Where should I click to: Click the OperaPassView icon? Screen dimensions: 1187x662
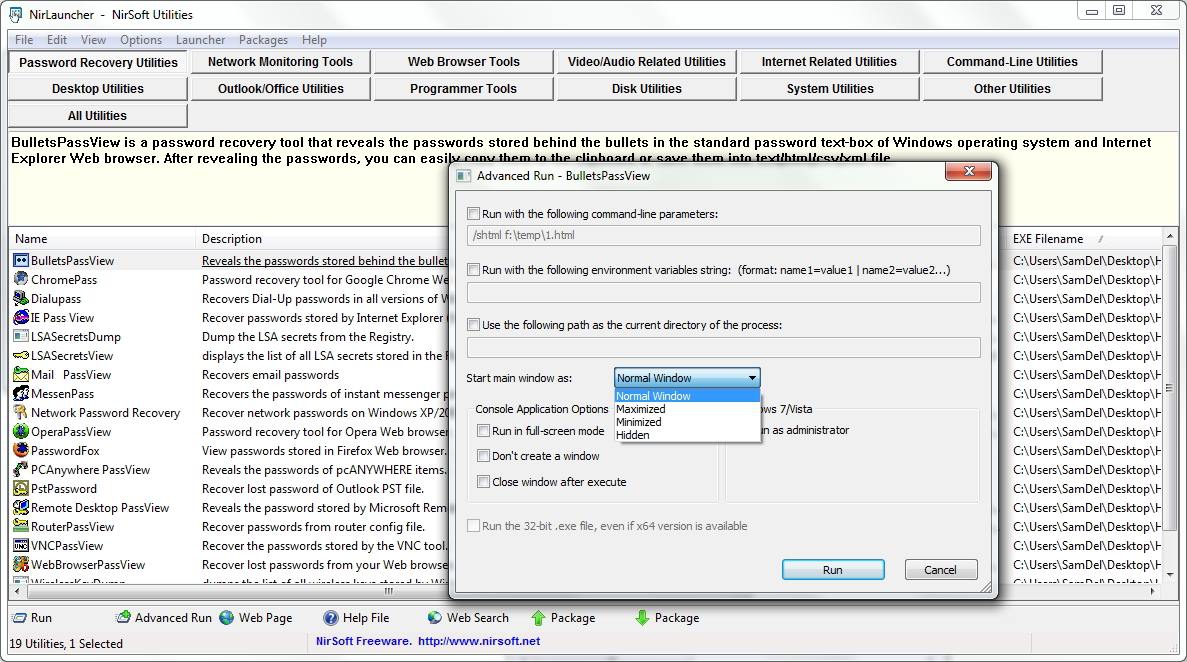tap(21, 432)
